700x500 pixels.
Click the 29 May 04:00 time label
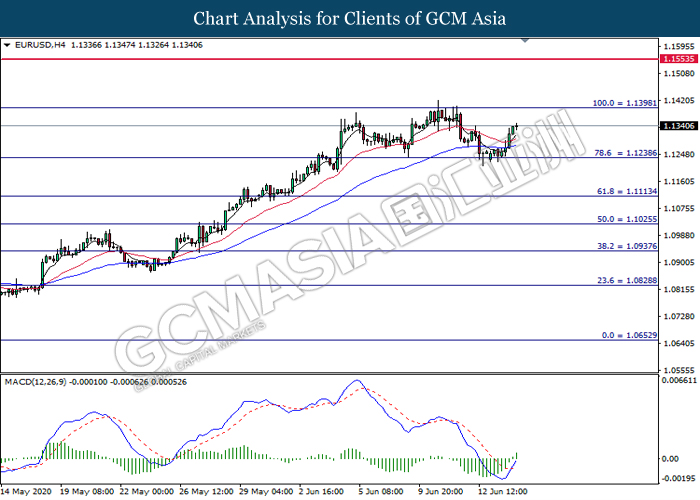point(266,492)
